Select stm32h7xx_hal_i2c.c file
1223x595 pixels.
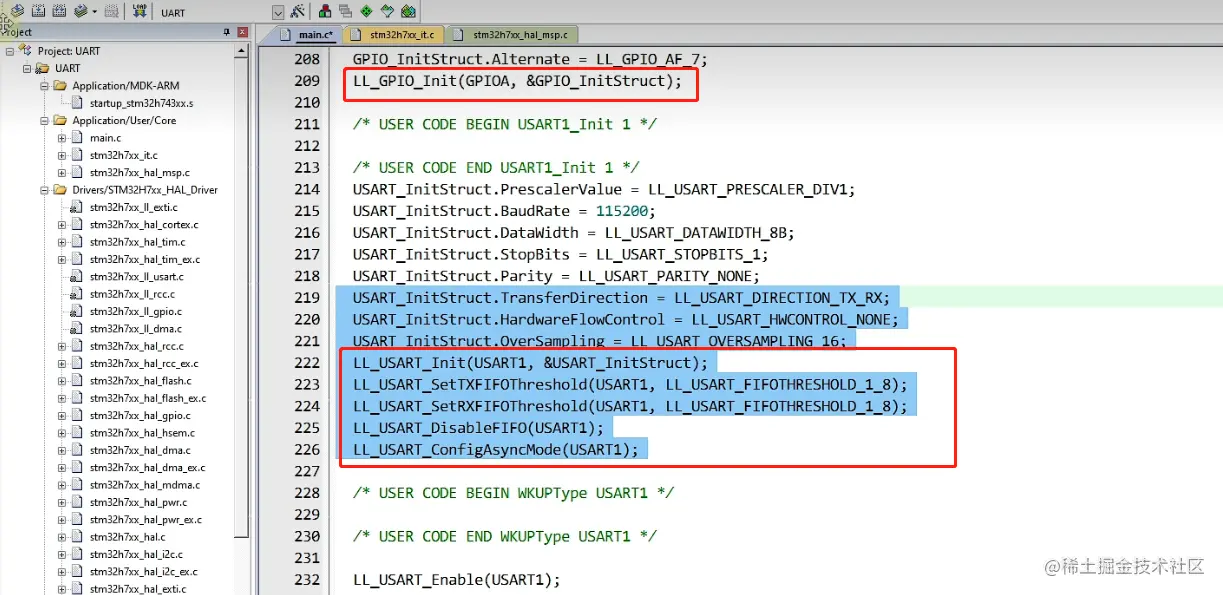tap(135, 554)
